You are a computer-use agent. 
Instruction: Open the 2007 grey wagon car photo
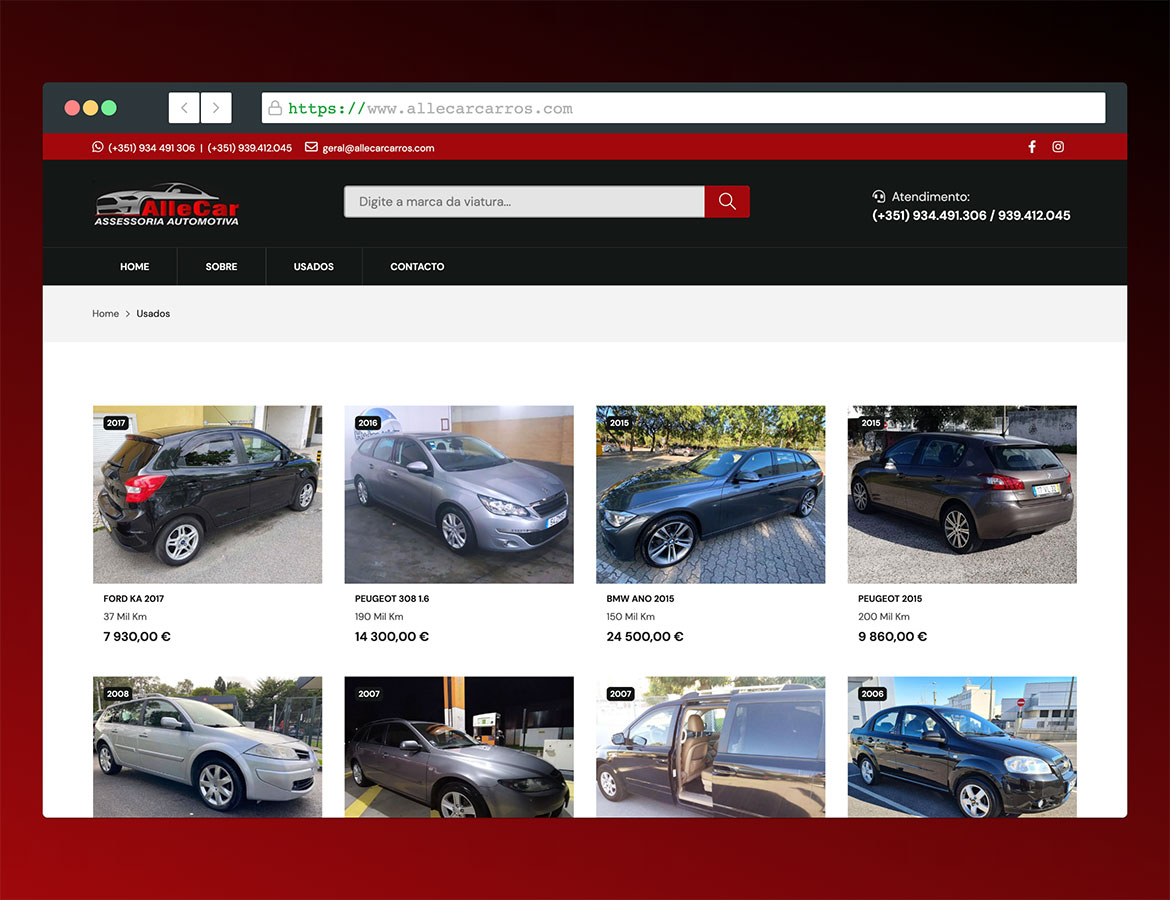[459, 747]
